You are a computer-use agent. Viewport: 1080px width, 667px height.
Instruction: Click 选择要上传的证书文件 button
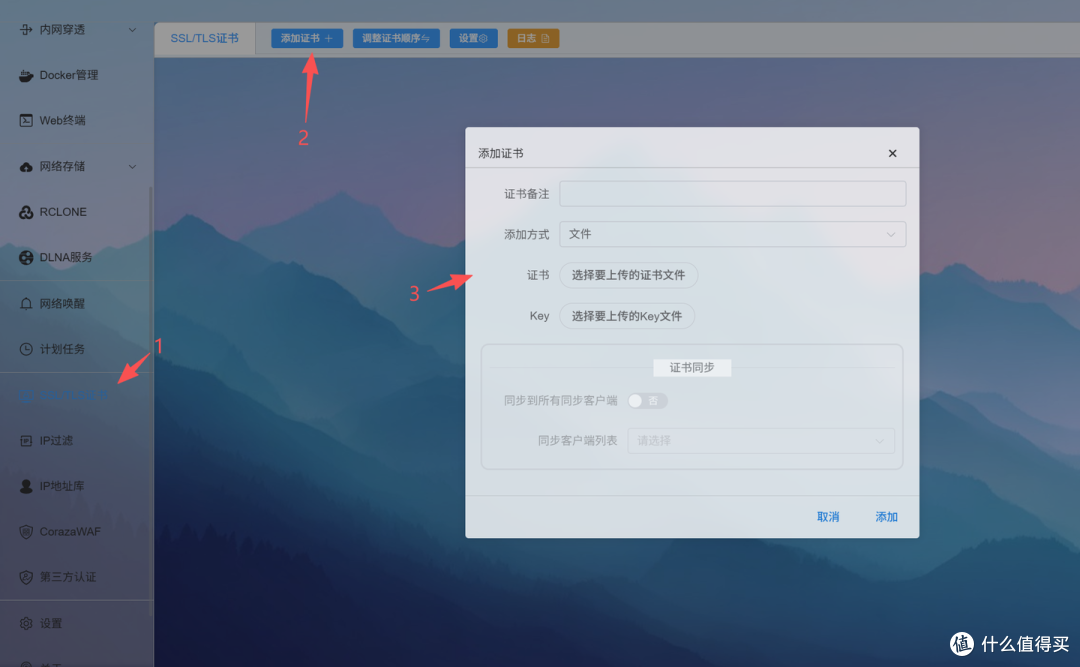coord(629,275)
